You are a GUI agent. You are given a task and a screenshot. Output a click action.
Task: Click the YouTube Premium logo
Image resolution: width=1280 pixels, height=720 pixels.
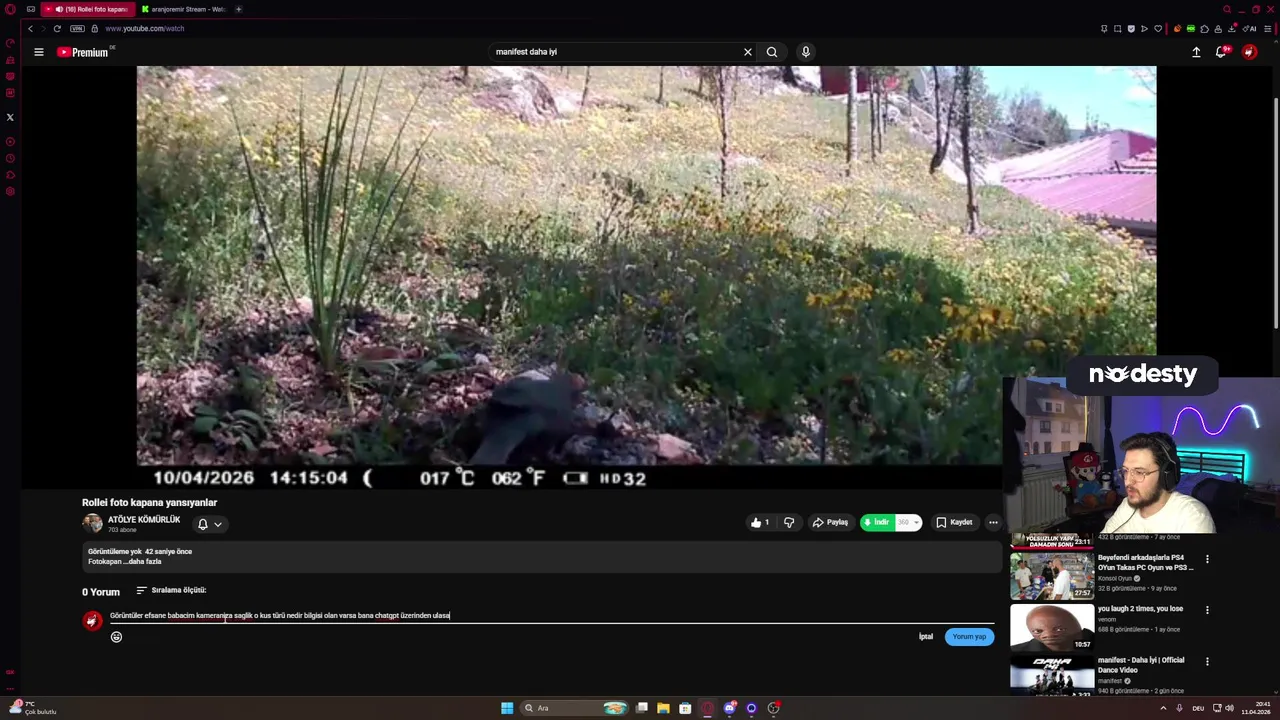82,52
